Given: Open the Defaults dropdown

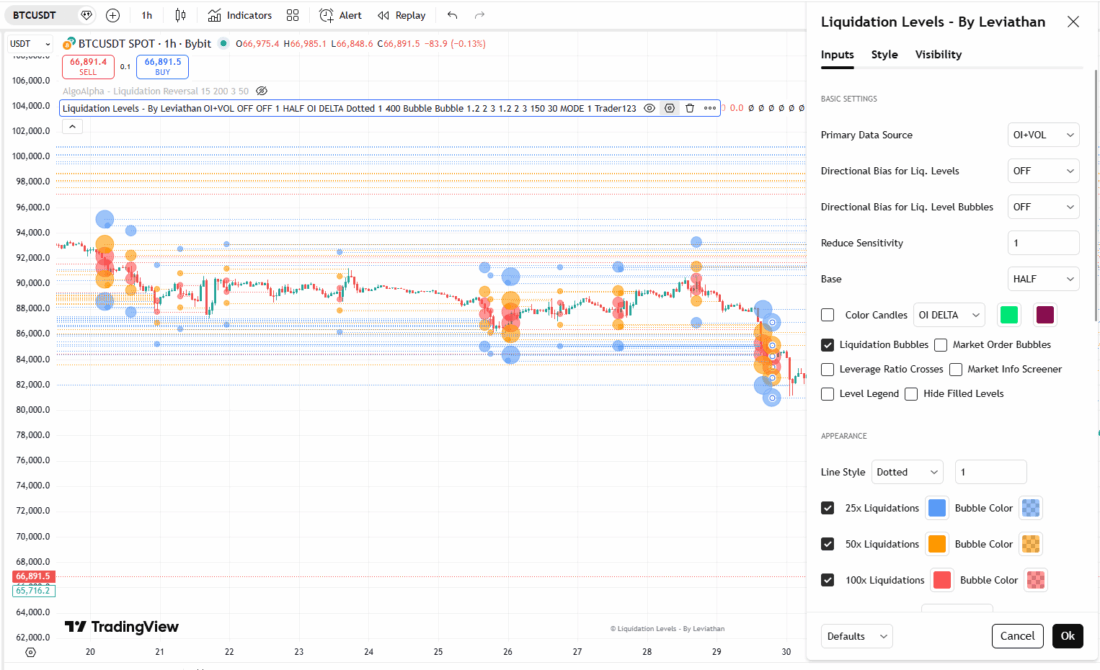Looking at the screenshot, I should pyautogui.click(x=857, y=636).
